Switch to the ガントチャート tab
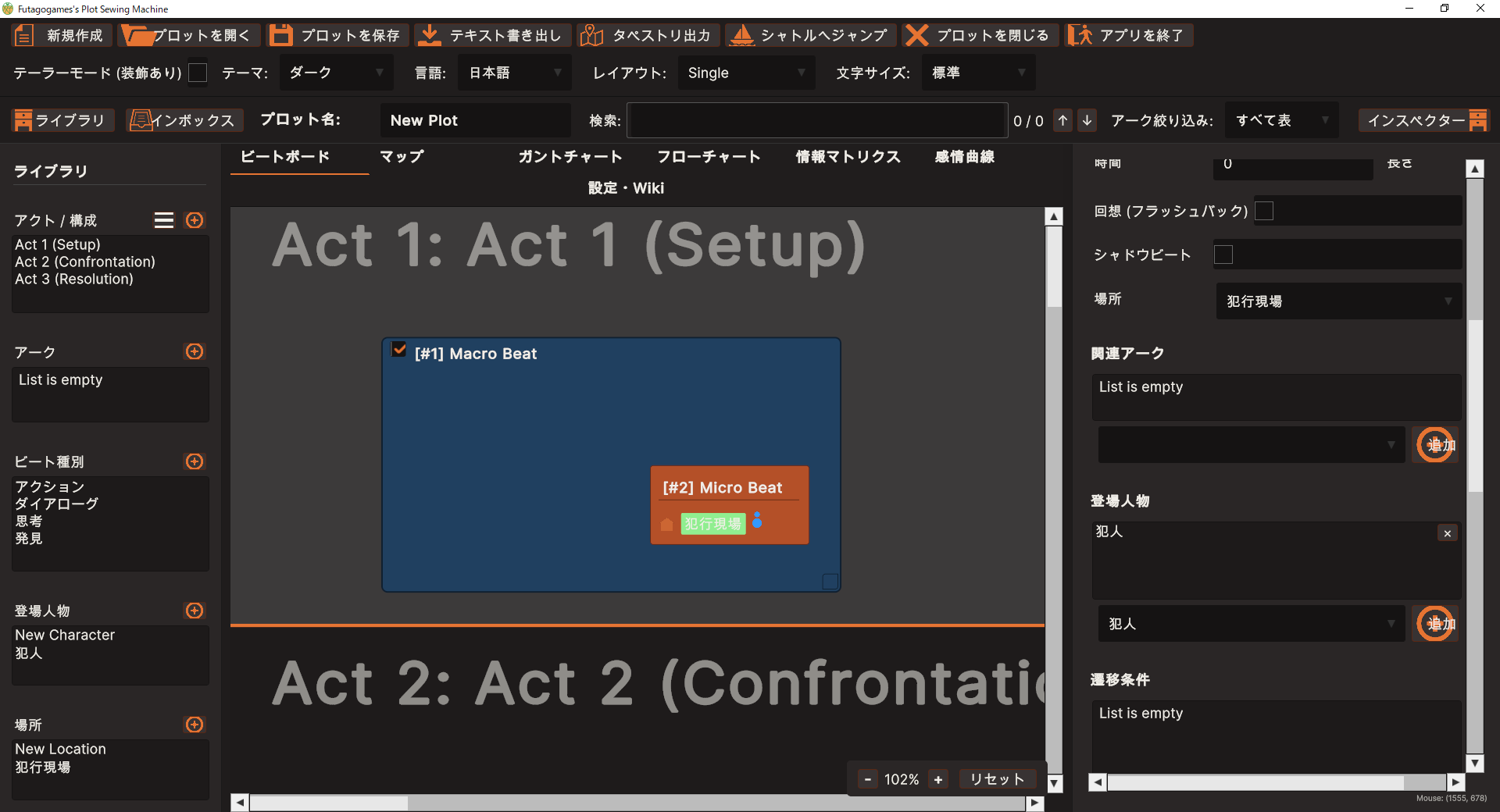The height and width of the screenshot is (812, 1500). pos(570,156)
